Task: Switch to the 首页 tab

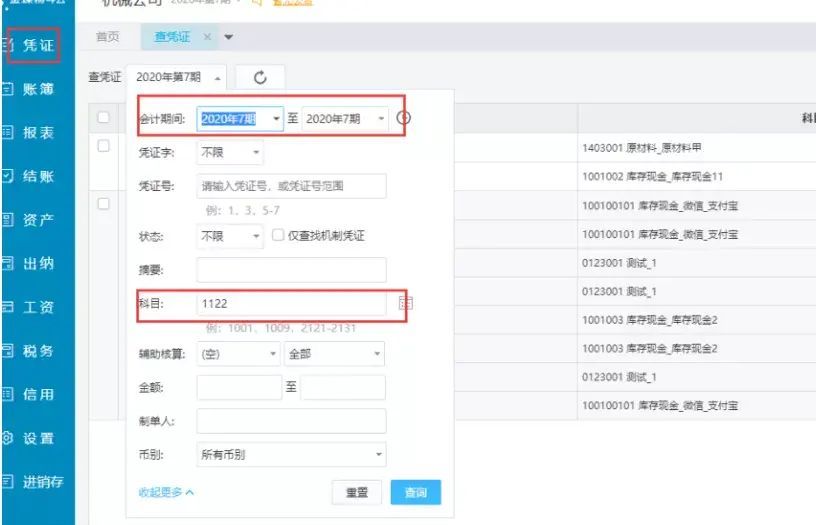Action: point(108,37)
